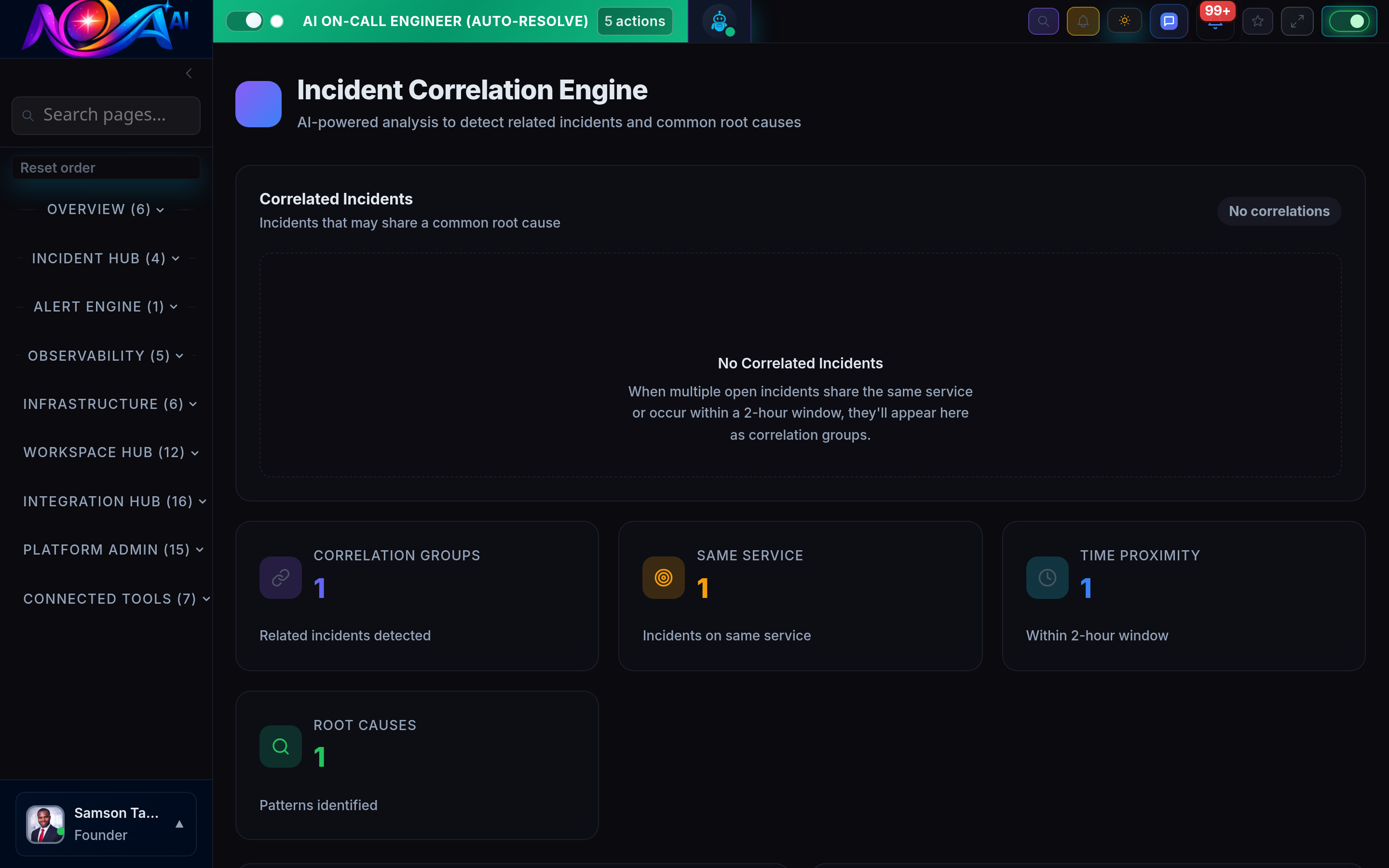Click the Search pages input field
Screen dimensions: 1389x868
pos(106,115)
